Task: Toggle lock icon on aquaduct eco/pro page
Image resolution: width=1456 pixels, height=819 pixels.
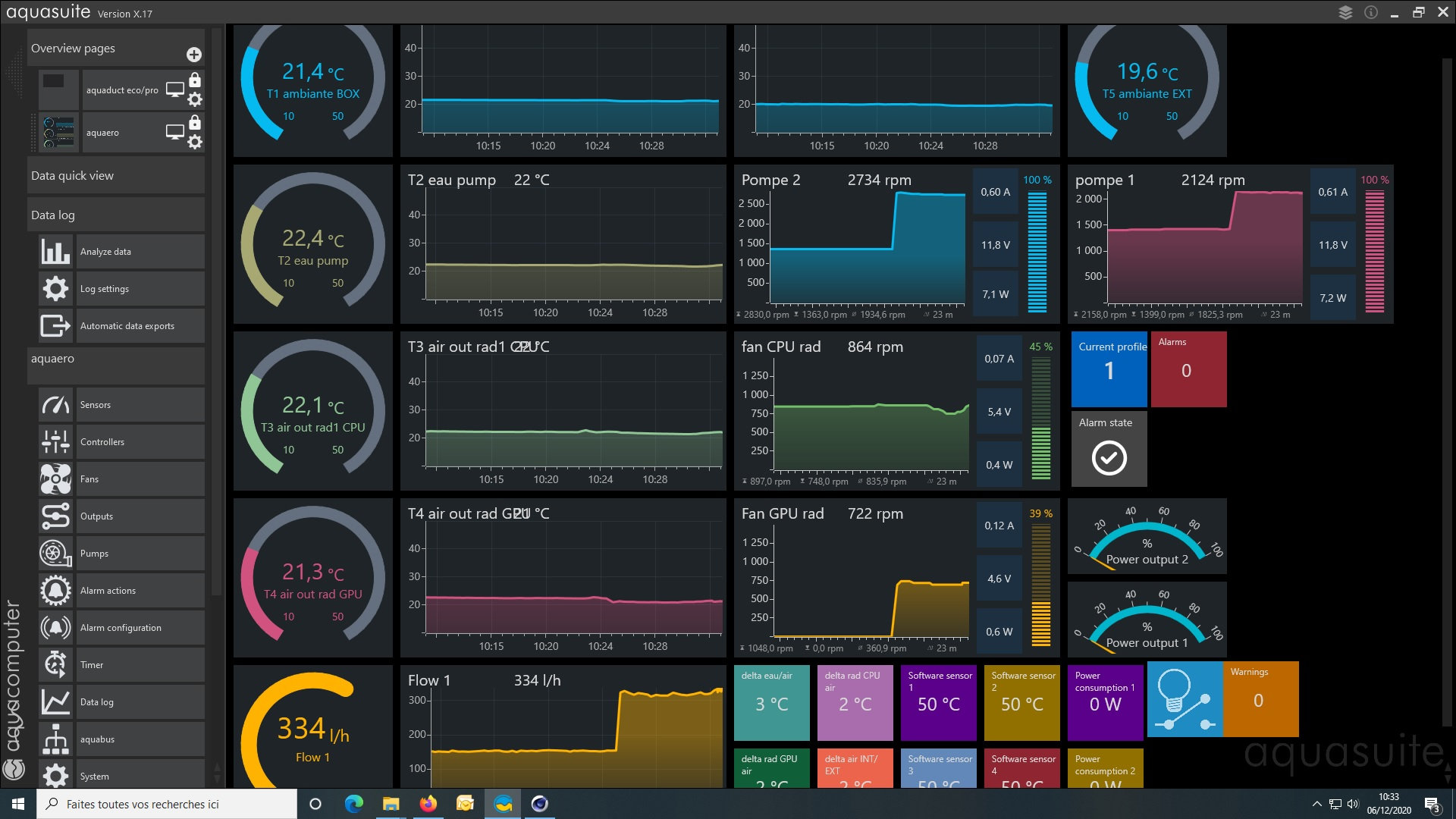Action: point(195,80)
